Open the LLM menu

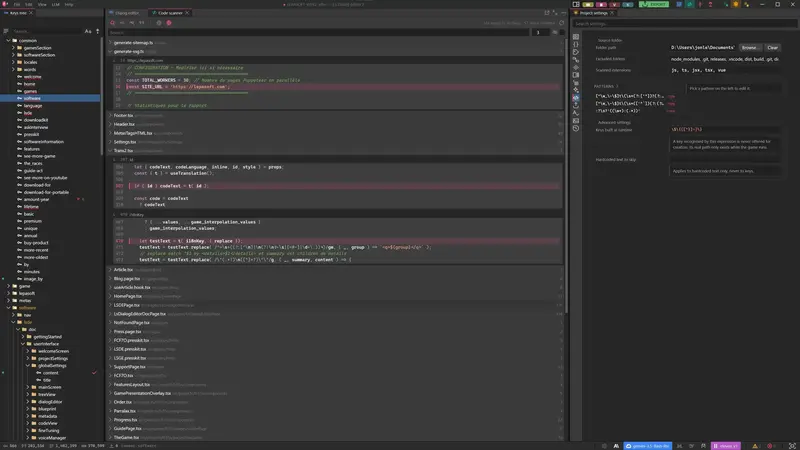point(55,4)
